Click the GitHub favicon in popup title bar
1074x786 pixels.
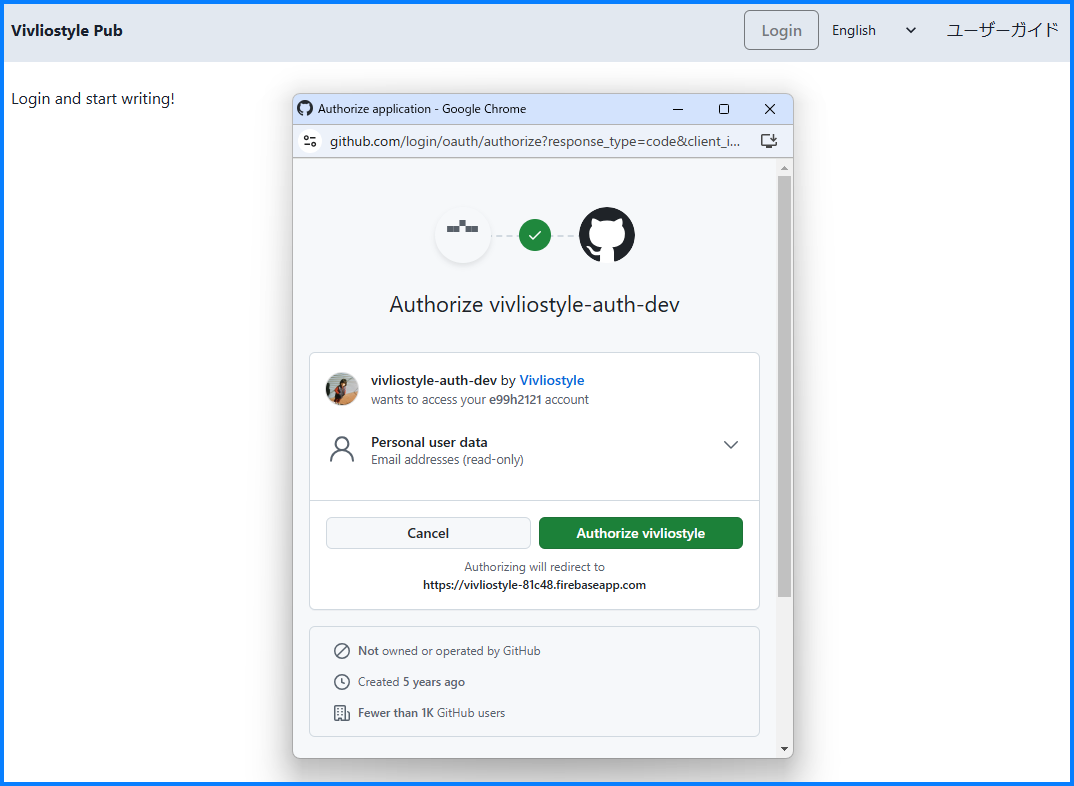[x=305, y=108]
